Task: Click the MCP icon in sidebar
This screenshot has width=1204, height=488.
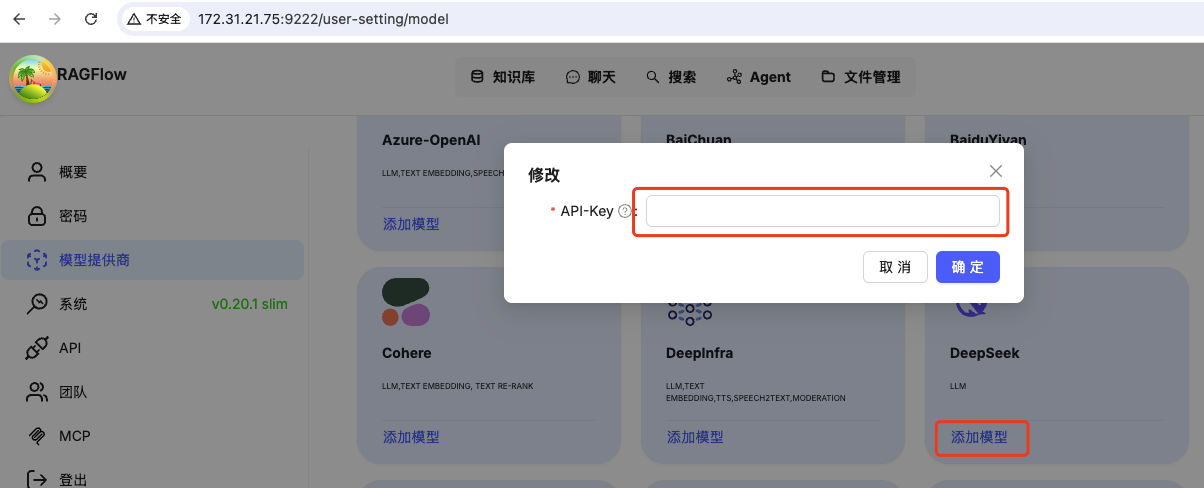Action: [x=37, y=436]
